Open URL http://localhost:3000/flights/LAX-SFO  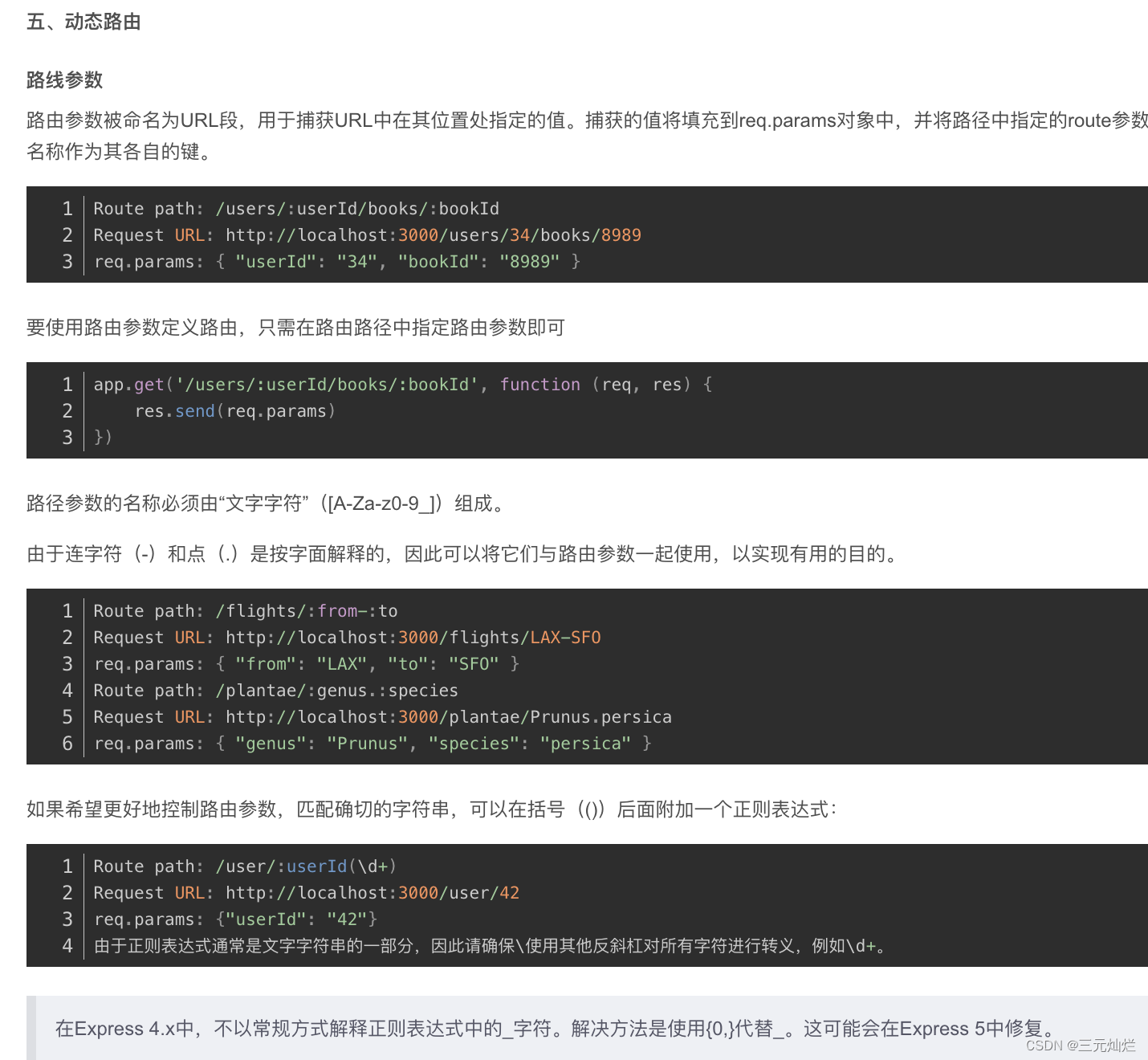click(x=412, y=637)
